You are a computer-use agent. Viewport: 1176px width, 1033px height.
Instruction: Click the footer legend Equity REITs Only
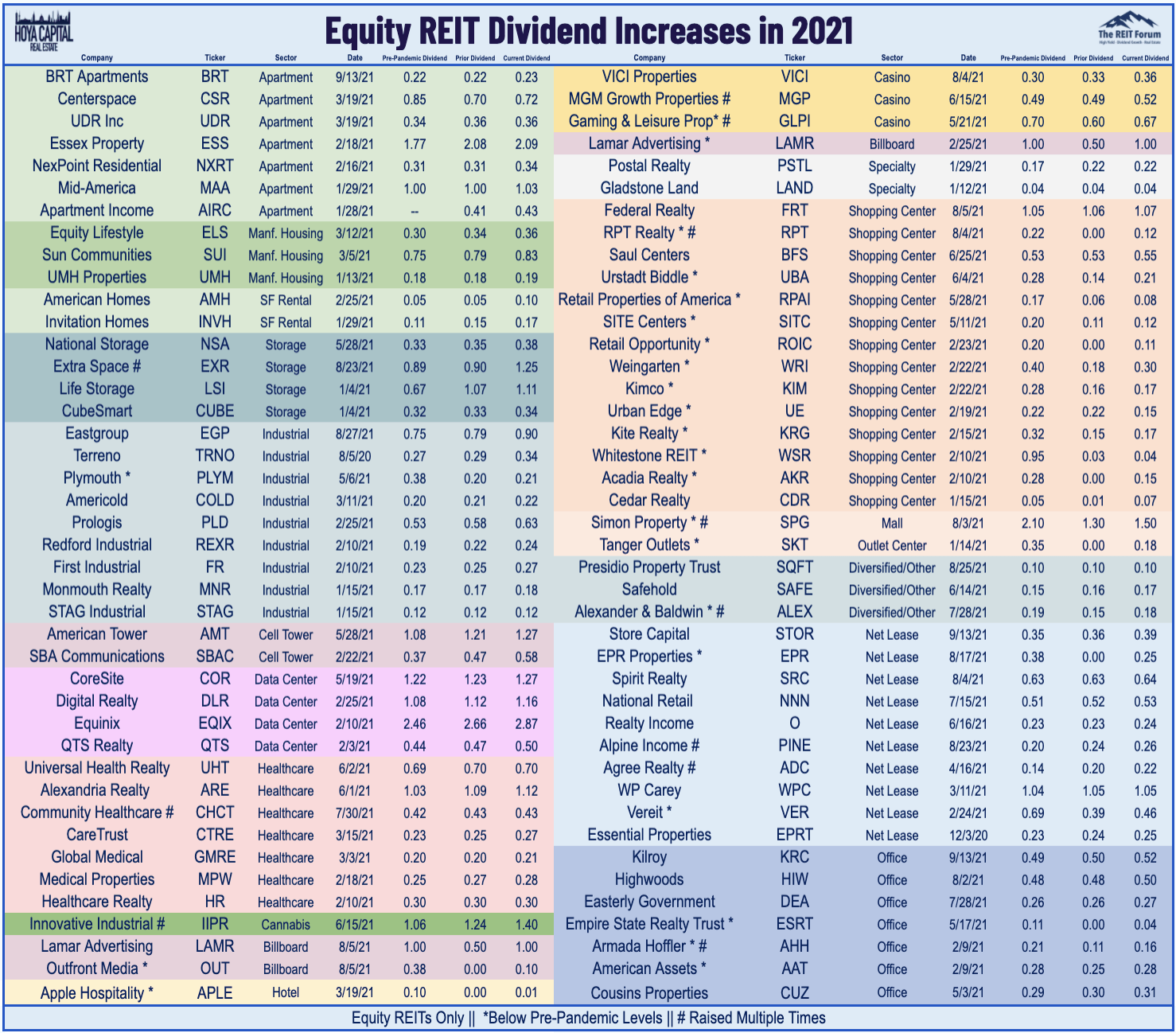[x=407, y=1018]
